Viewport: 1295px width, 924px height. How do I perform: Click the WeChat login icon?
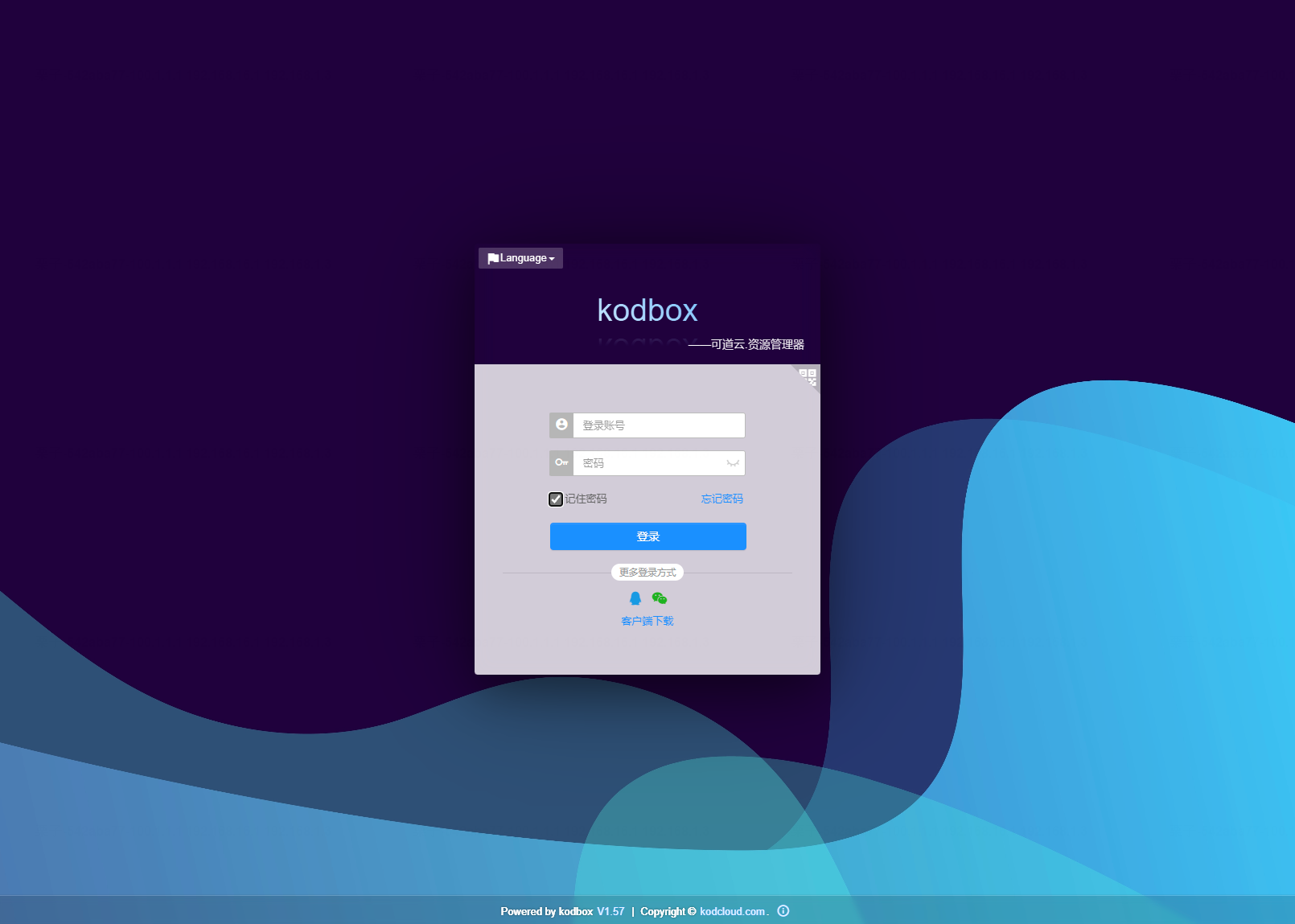659,597
